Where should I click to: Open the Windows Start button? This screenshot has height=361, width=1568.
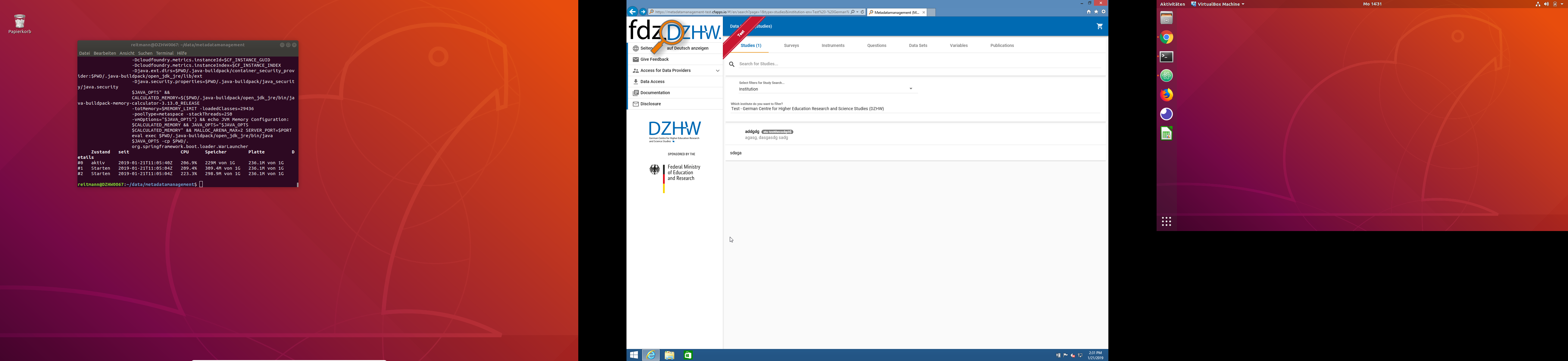pos(634,355)
